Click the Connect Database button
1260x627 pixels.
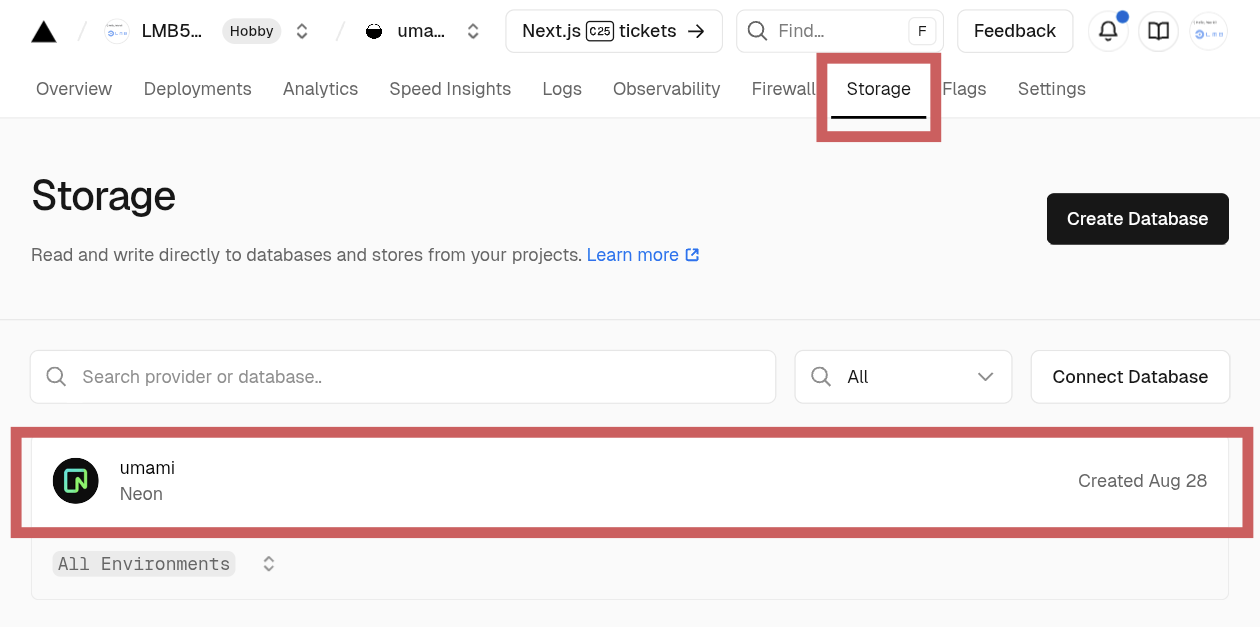pos(1130,377)
